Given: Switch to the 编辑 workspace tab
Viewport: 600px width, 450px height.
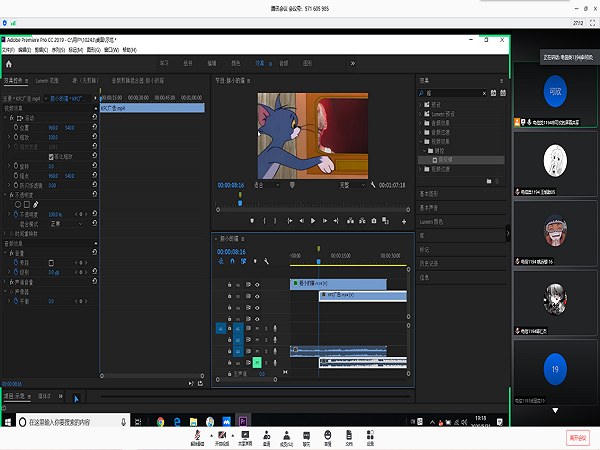Looking at the screenshot, I should (211, 62).
